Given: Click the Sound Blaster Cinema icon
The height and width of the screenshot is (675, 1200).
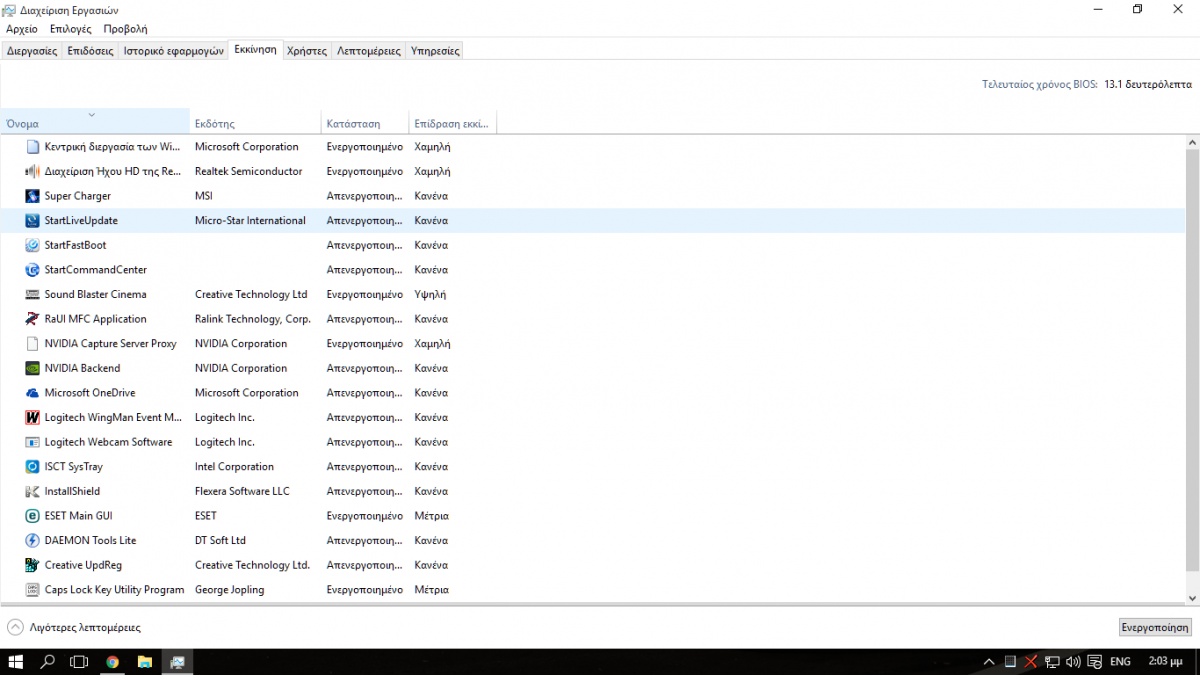Looking at the screenshot, I should (33, 294).
